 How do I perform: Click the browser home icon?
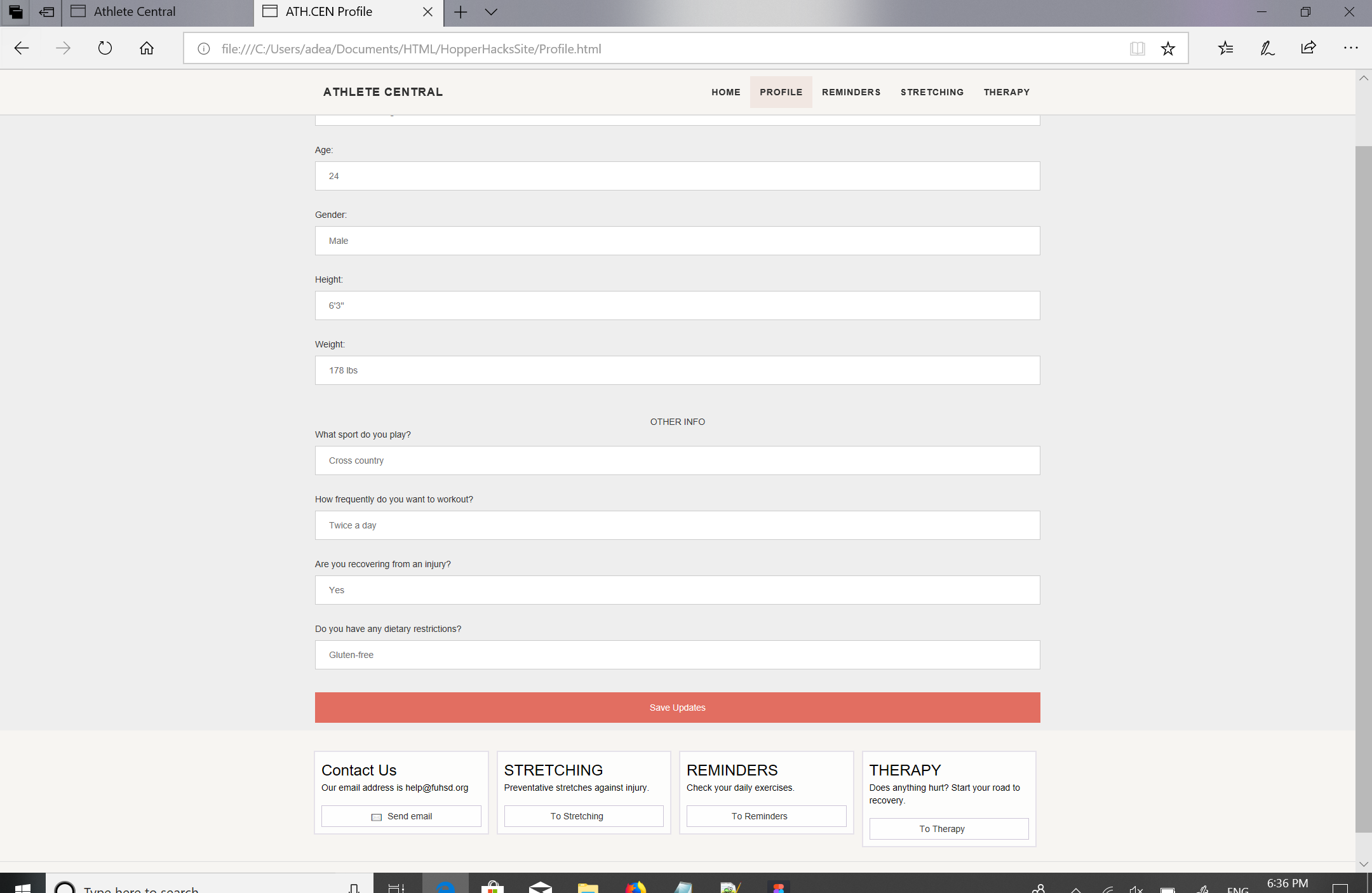147,48
